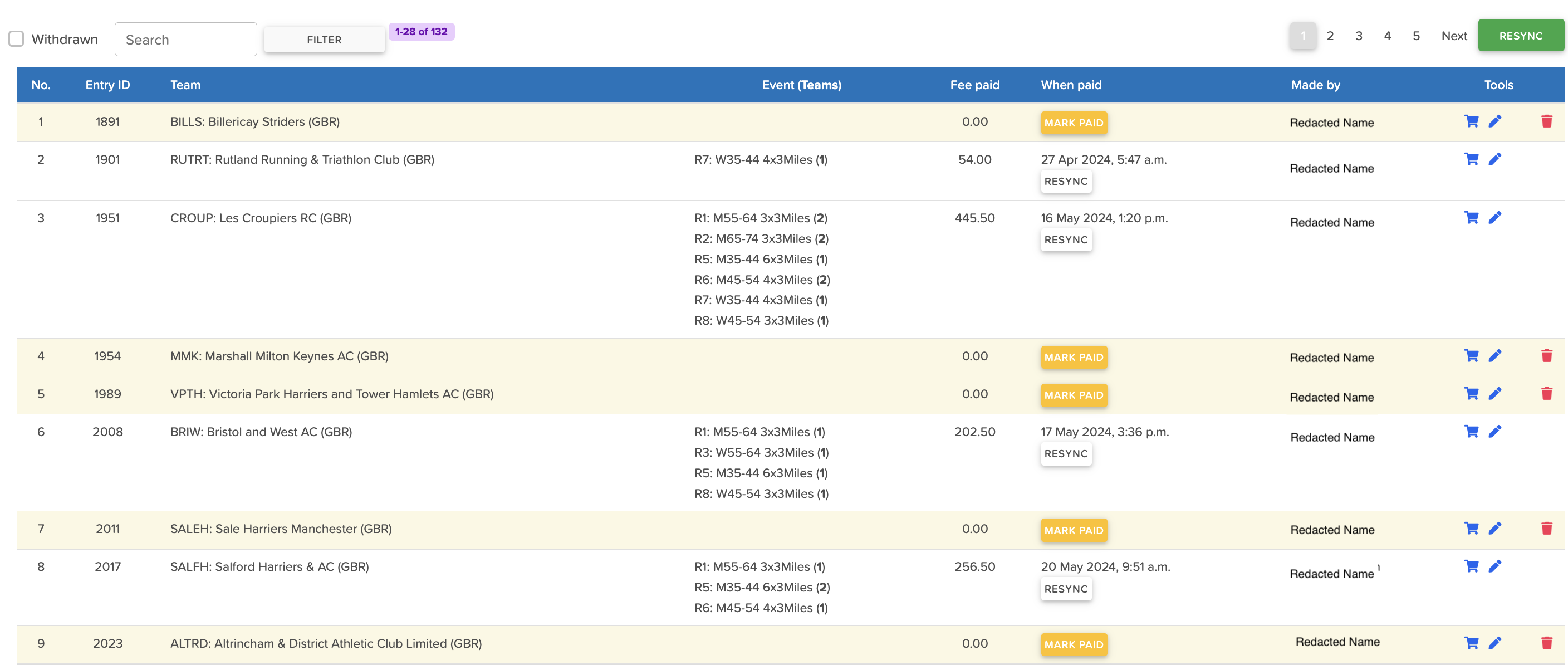Go to page 4

click(1387, 36)
